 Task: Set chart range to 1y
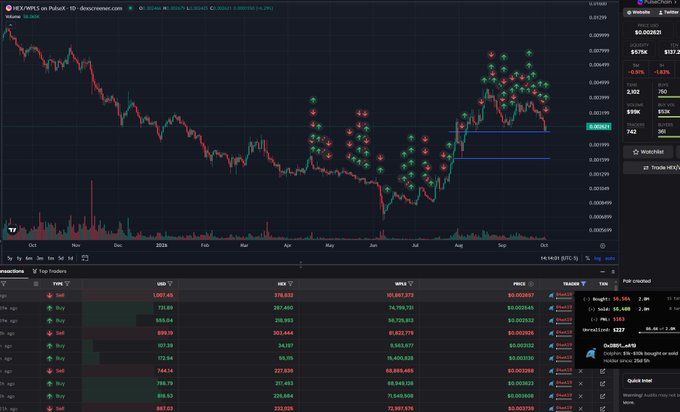tap(19, 258)
